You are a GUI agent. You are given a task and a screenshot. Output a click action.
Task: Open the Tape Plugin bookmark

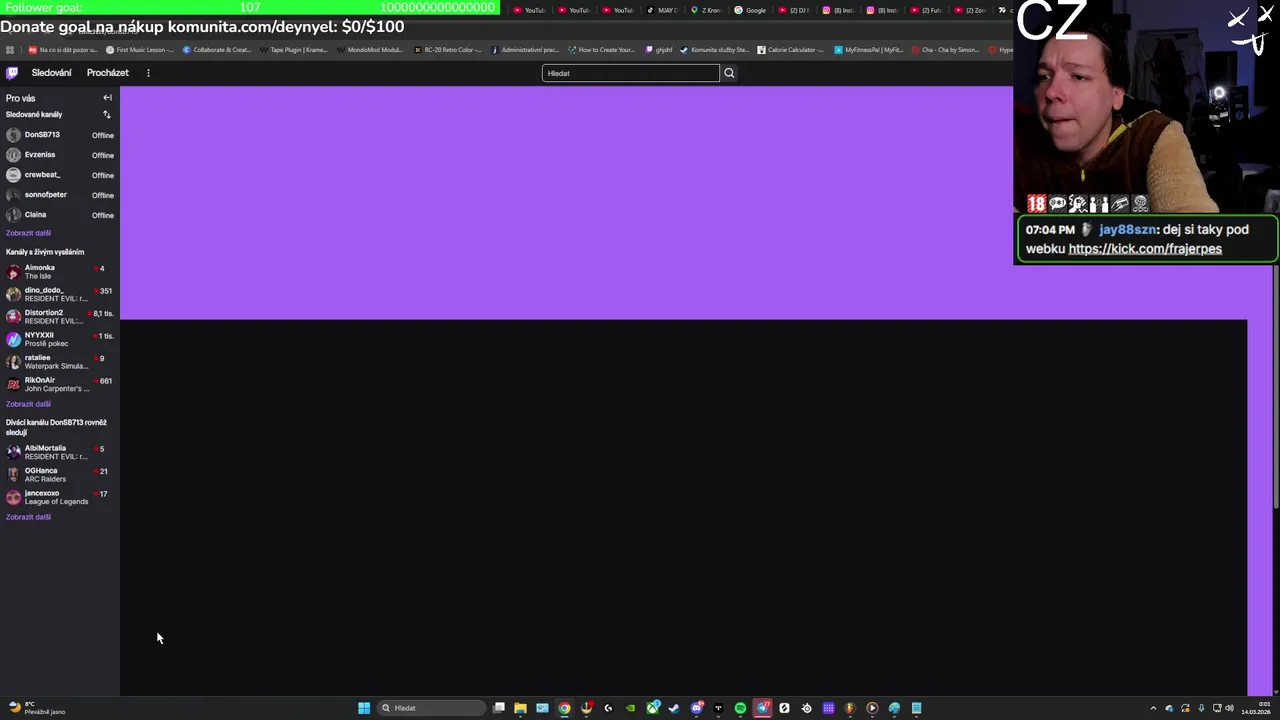pyautogui.click(x=293, y=50)
